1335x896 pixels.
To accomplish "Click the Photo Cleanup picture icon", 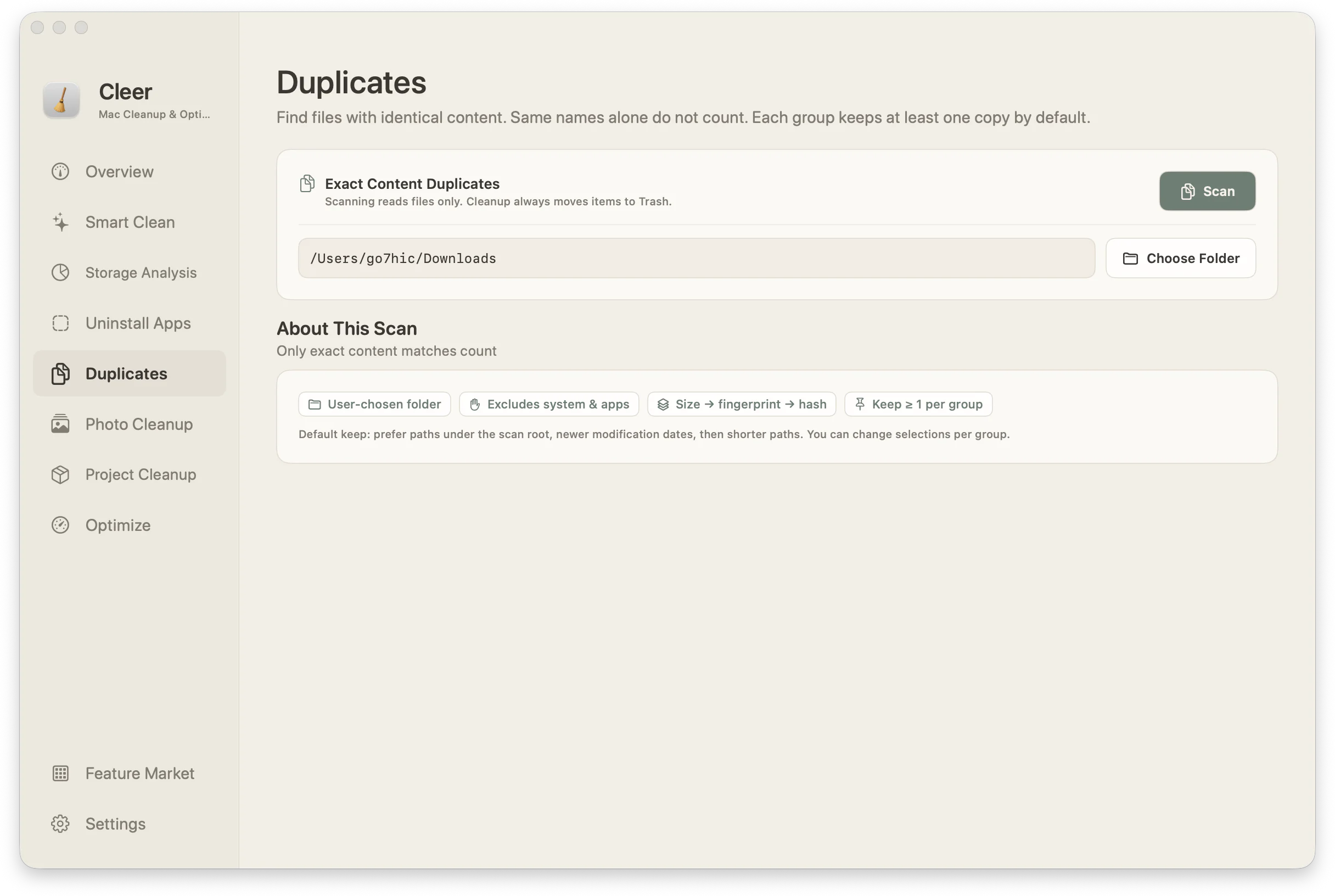I will 60,424.
